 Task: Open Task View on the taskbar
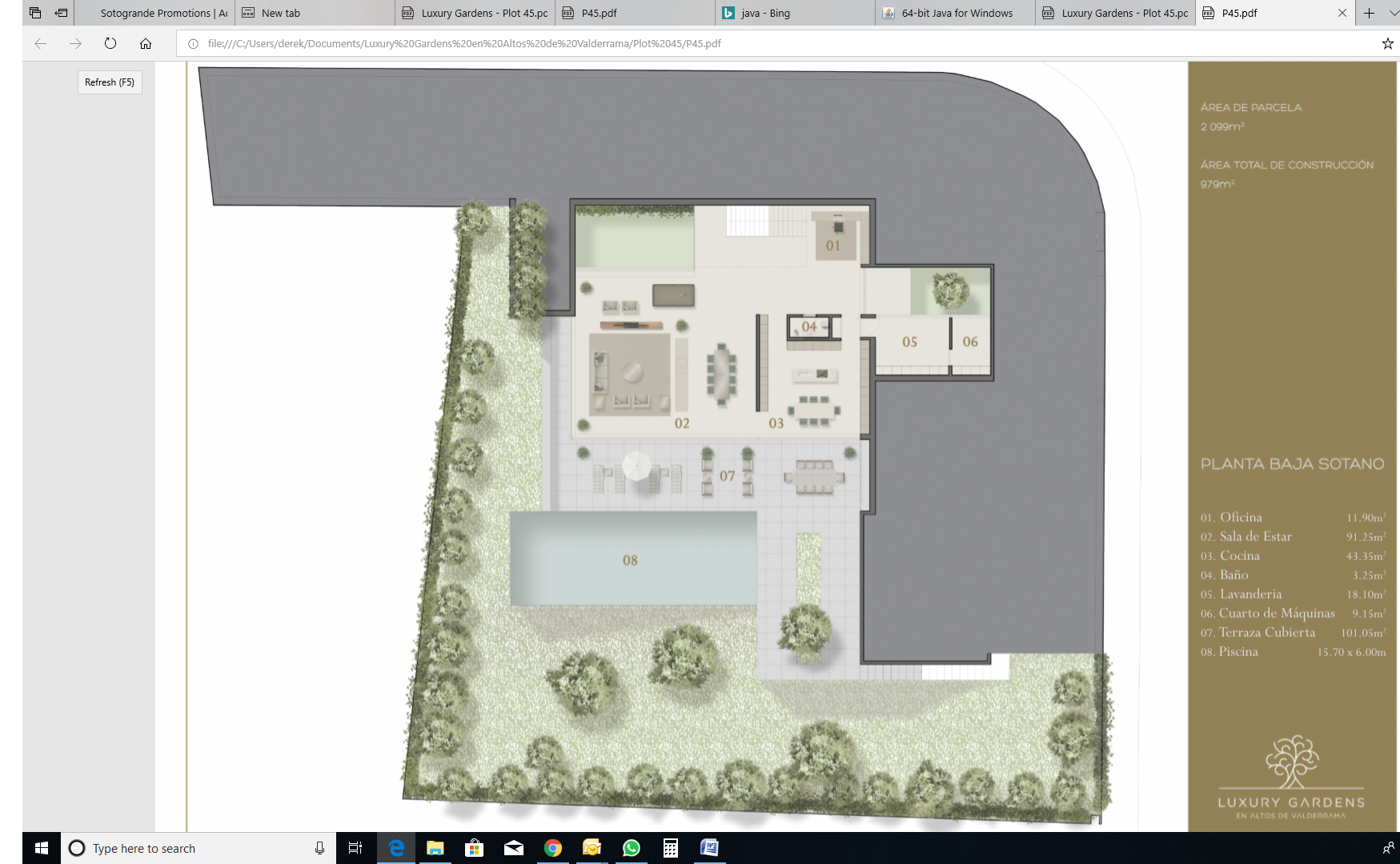click(355, 848)
